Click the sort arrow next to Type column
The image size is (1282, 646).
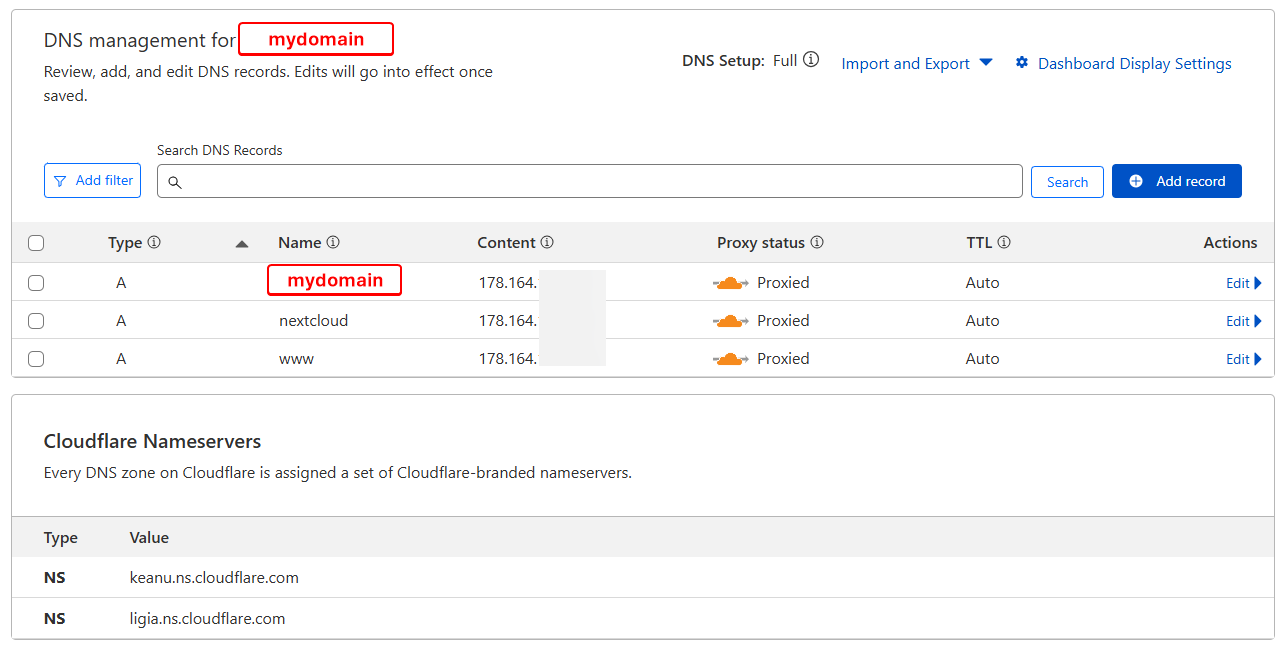click(x=242, y=243)
